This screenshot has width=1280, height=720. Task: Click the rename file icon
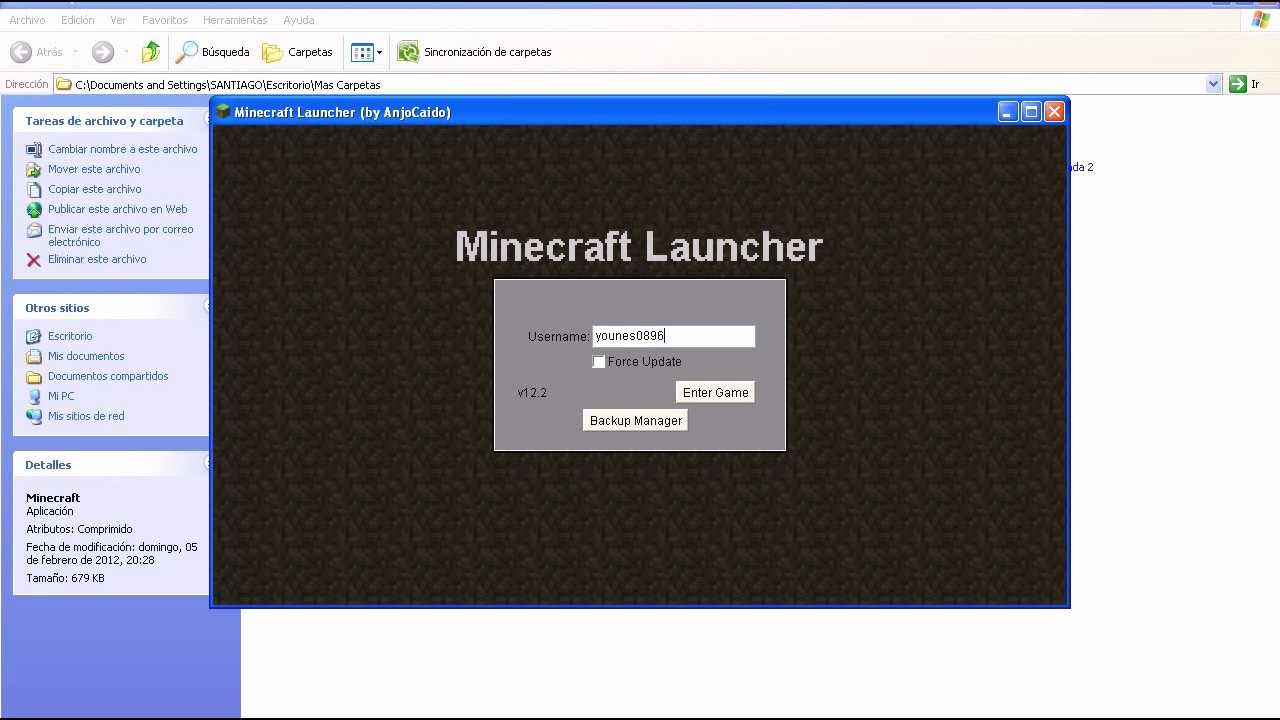pos(34,150)
